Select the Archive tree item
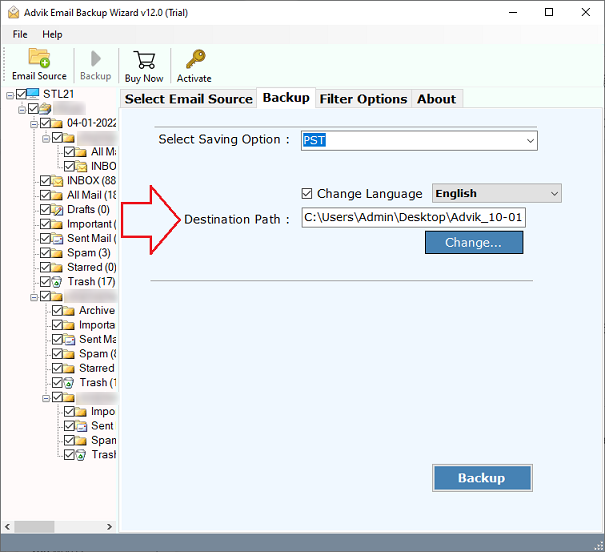Image resolution: width=605 pixels, height=552 pixels. point(97,311)
